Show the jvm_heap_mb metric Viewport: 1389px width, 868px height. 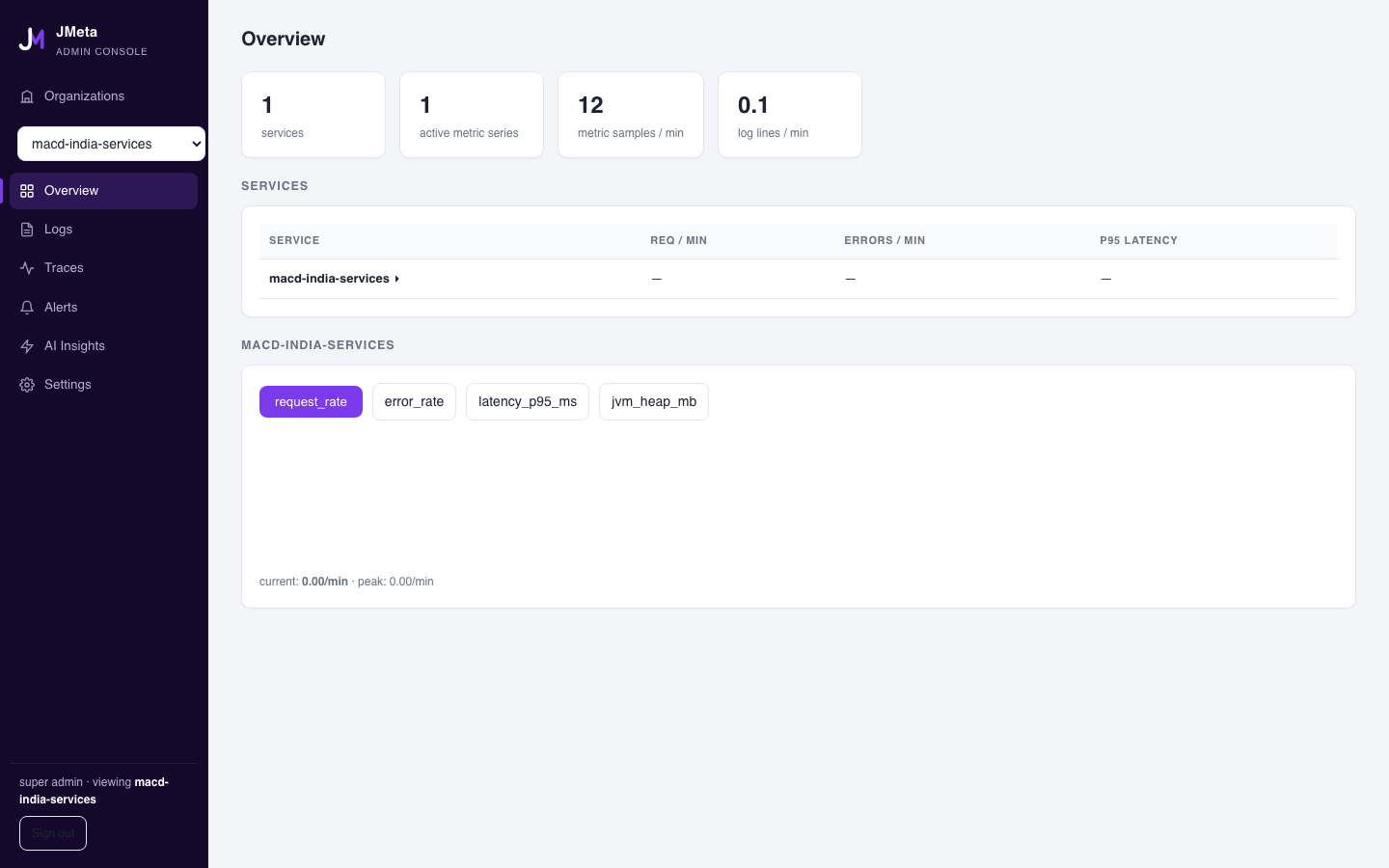tap(654, 401)
